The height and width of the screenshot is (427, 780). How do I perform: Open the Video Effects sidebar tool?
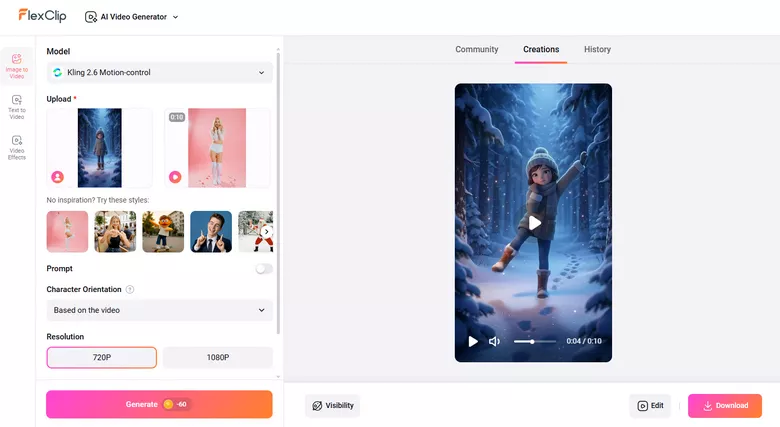(17, 147)
